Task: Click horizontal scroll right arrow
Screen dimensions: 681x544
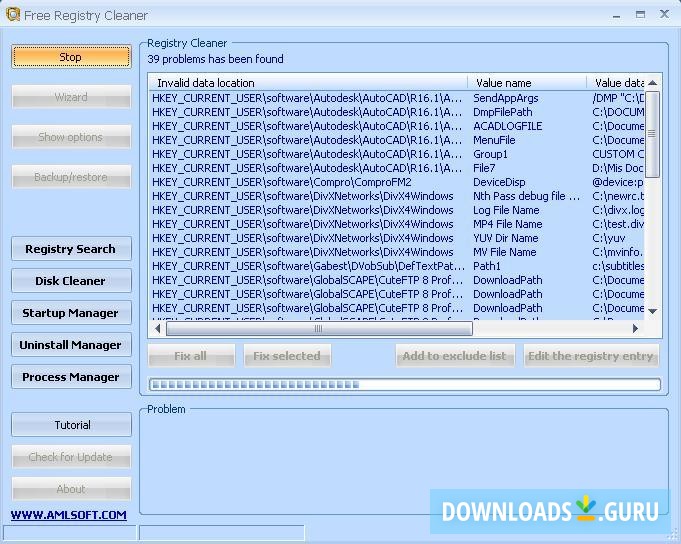Action: pyautogui.click(x=635, y=329)
